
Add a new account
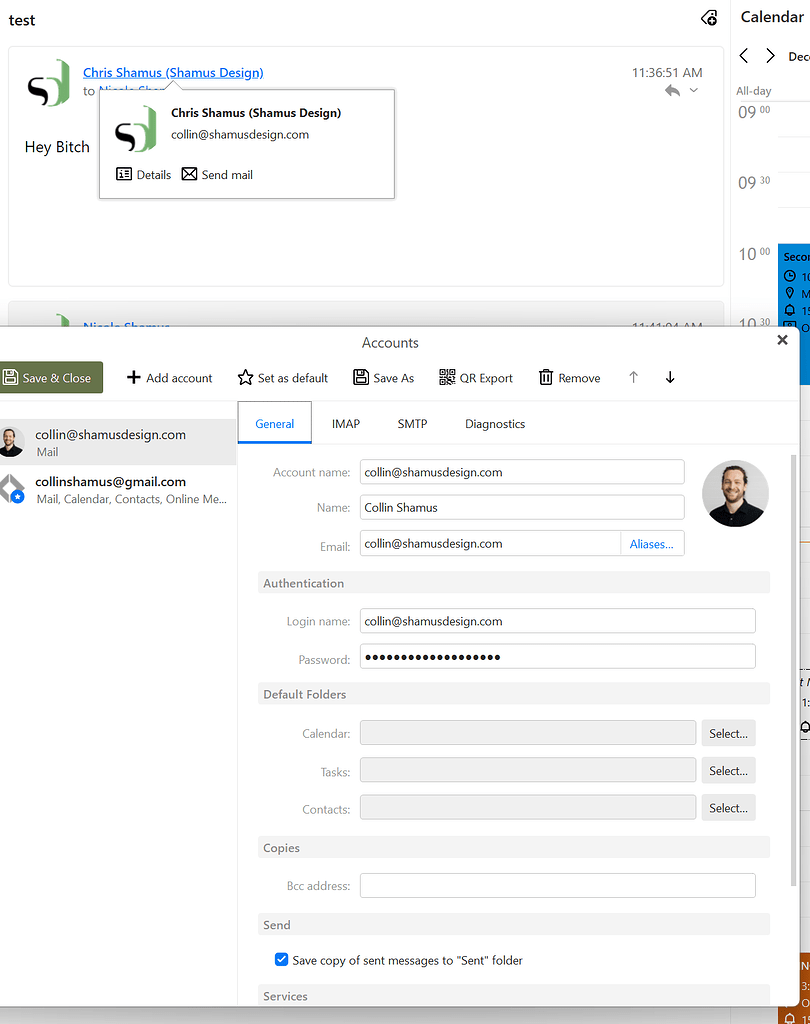coord(169,377)
